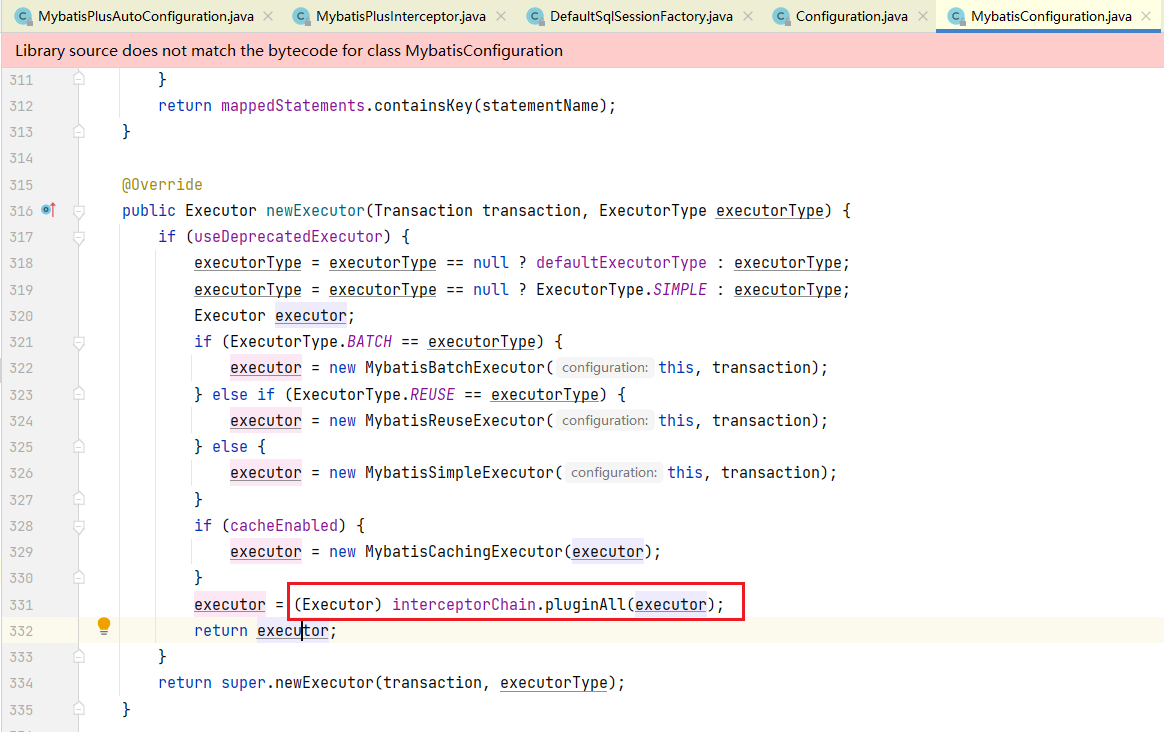Collapse the BATCH if block on line 321
The width and height of the screenshot is (1164, 732).
79,341
